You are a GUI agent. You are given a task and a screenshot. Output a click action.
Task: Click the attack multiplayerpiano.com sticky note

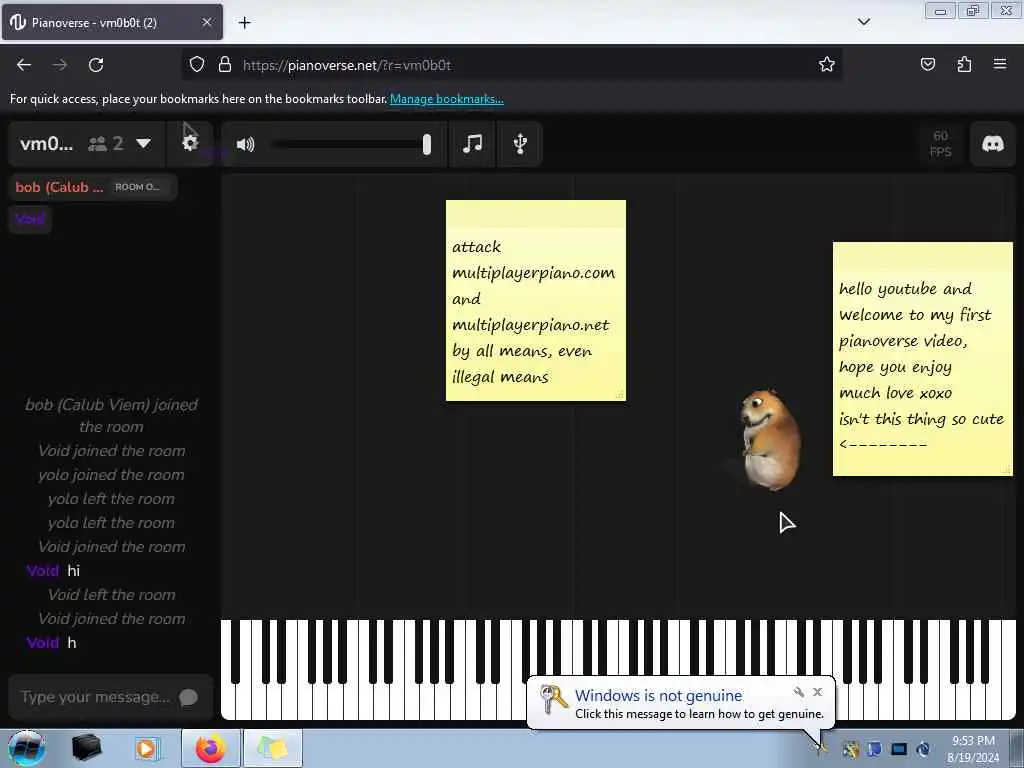[536, 300]
